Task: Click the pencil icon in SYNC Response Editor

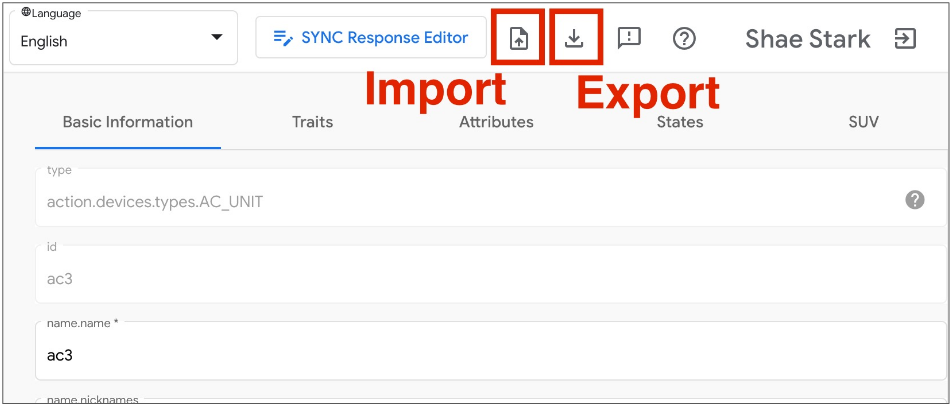Action: point(283,39)
